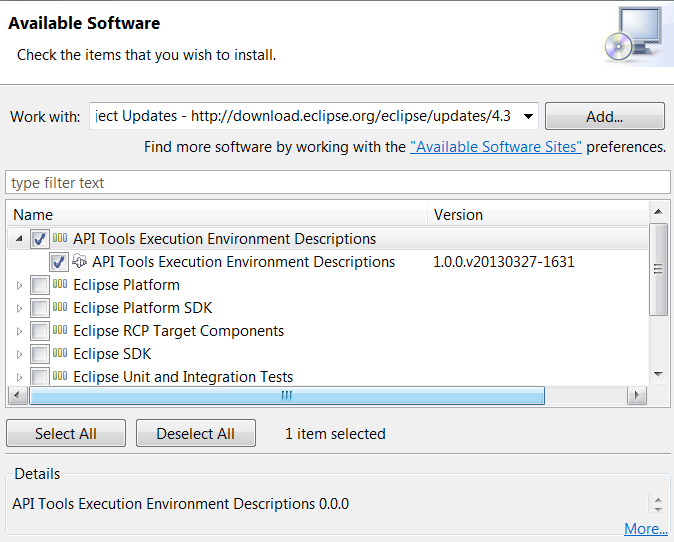Image resolution: width=674 pixels, height=542 pixels.
Task: Click version 1.0.0.v20130327-1631 cell
Action: click(504, 262)
